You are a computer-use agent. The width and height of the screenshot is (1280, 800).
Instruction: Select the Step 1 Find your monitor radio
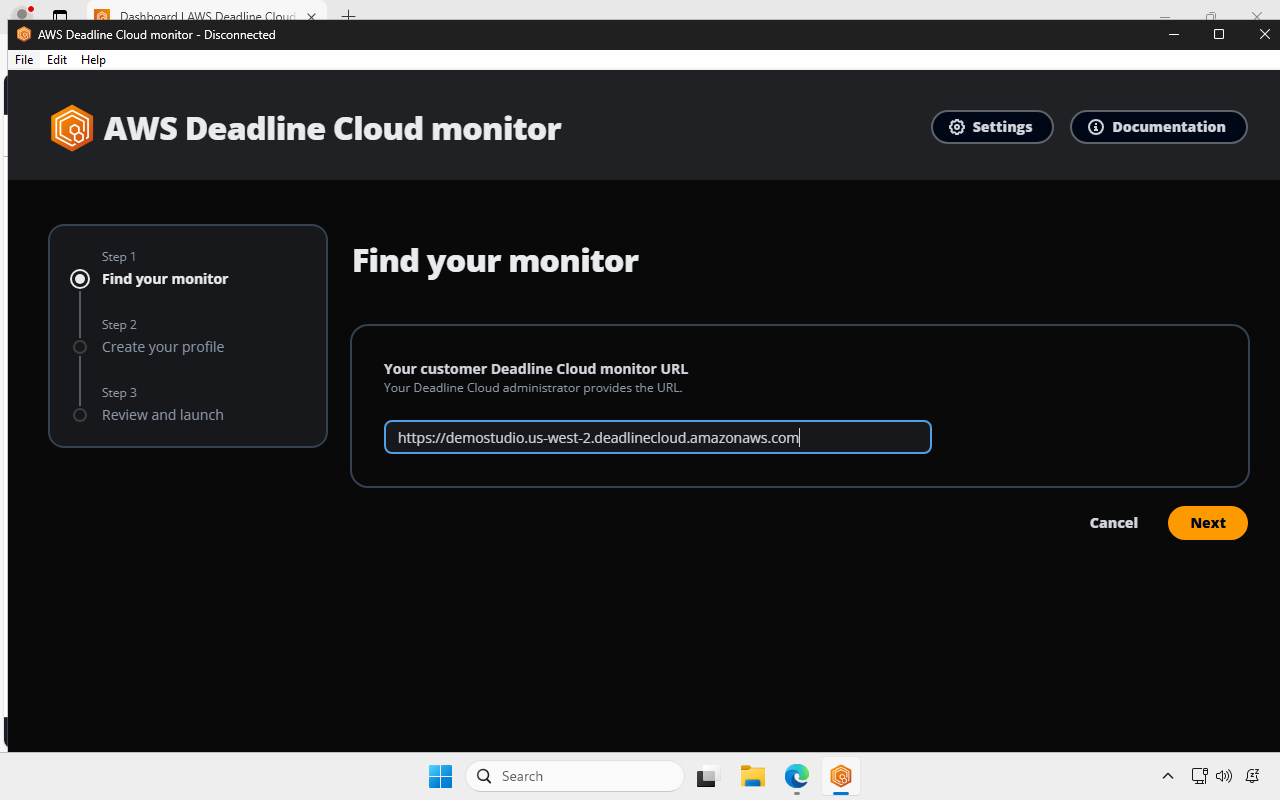point(79,279)
